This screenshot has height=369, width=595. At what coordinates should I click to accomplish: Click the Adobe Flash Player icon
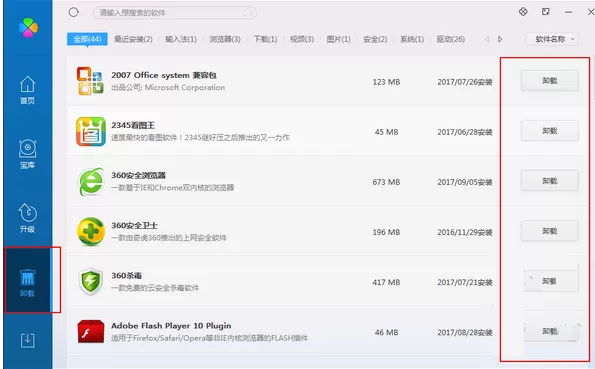91,331
